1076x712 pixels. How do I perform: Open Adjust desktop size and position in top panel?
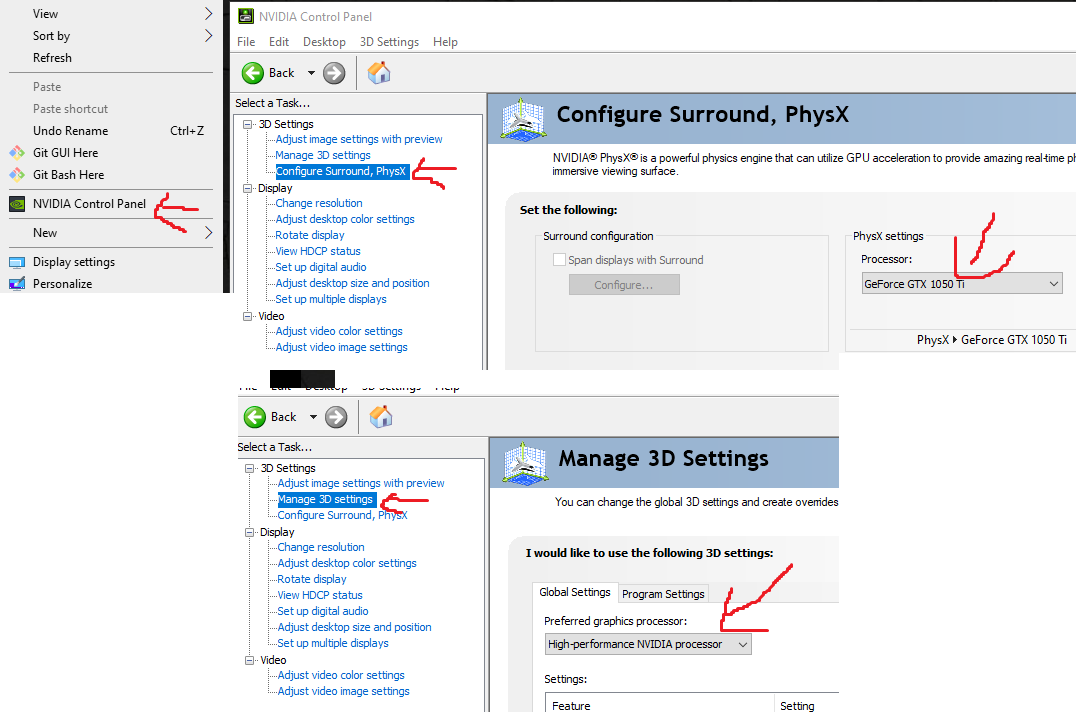(352, 283)
